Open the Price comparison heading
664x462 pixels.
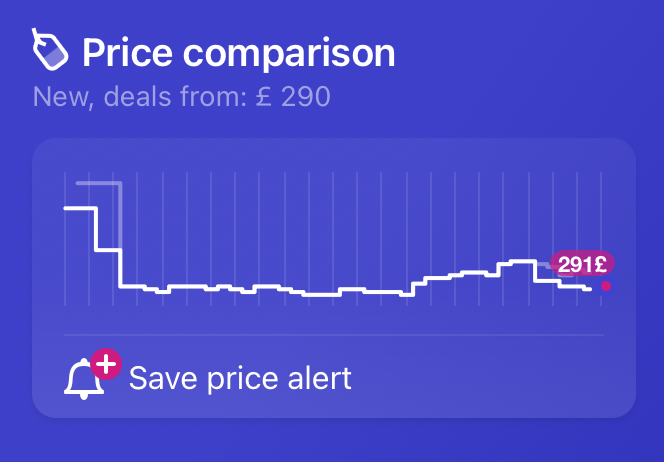pyautogui.click(x=238, y=52)
